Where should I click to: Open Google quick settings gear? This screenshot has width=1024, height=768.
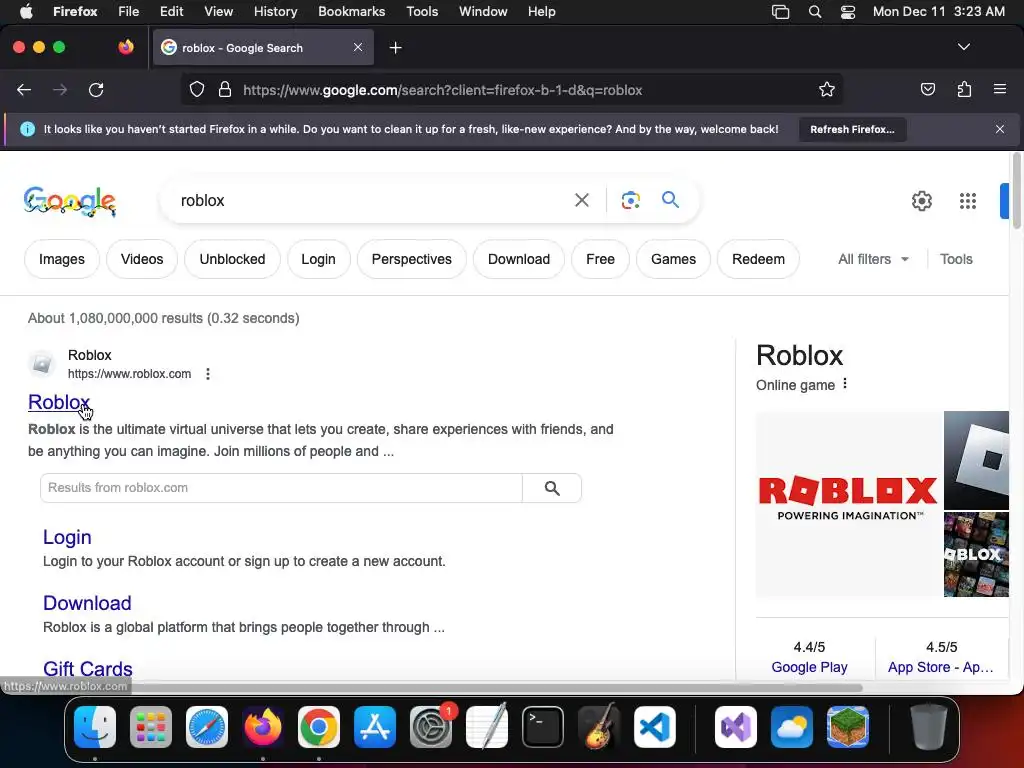[921, 200]
